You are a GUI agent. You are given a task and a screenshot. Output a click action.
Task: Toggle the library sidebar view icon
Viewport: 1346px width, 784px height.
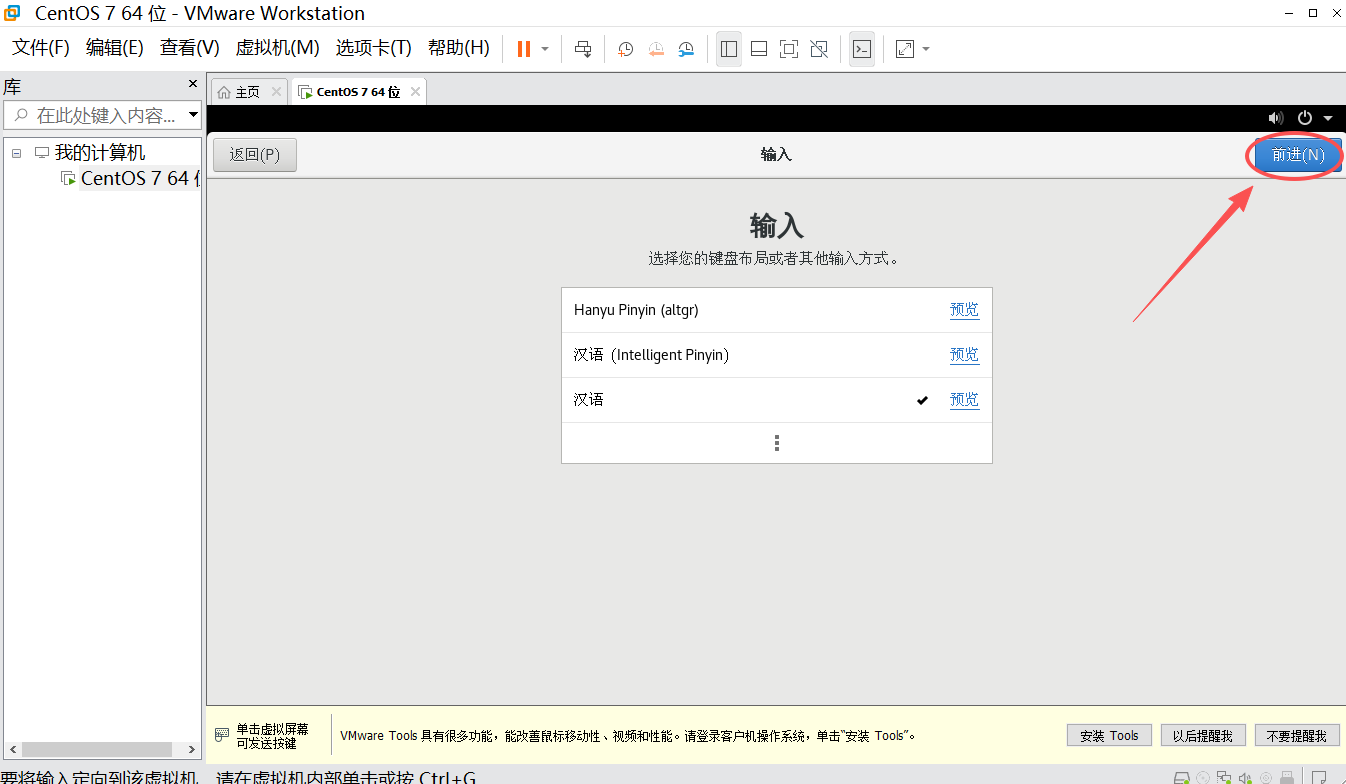click(729, 49)
